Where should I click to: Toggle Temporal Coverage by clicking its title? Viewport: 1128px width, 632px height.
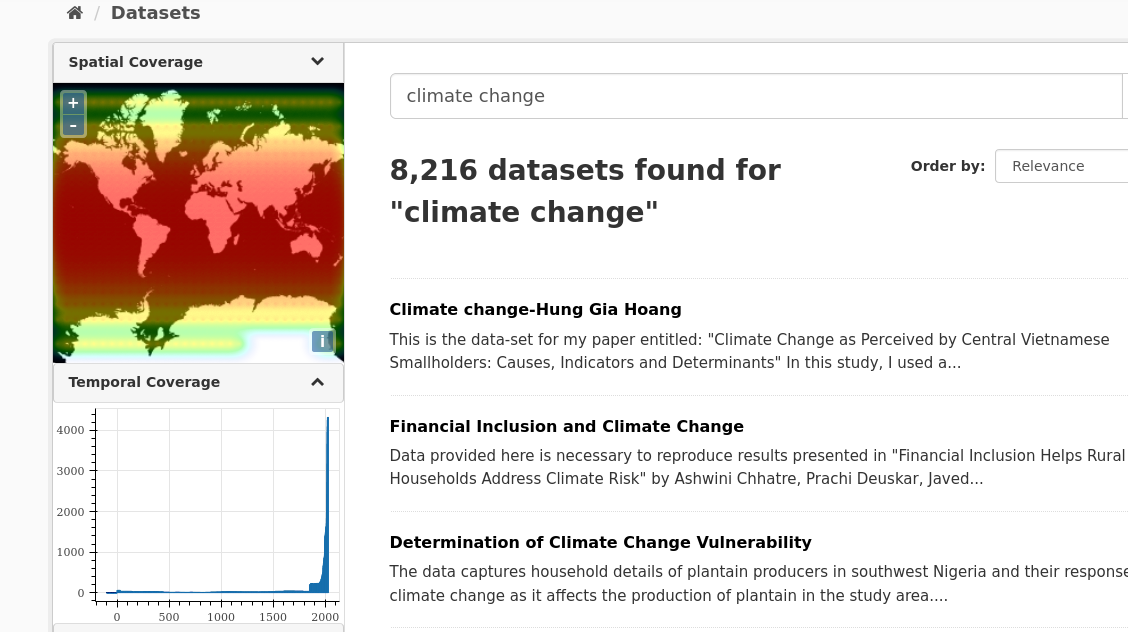click(x=144, y=382)
